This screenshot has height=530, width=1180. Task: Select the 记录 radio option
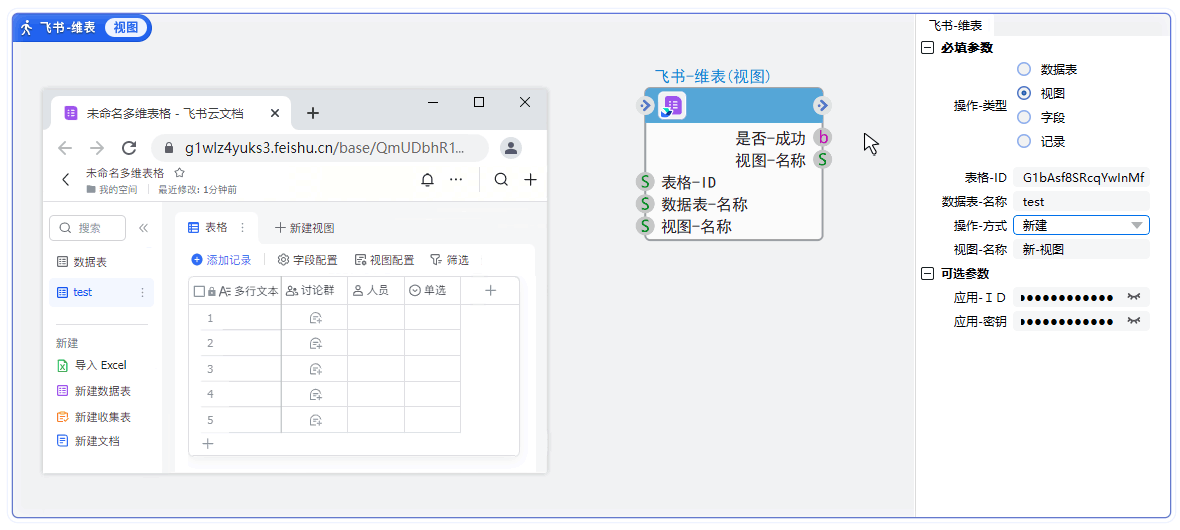click(x=1023, y=141)
